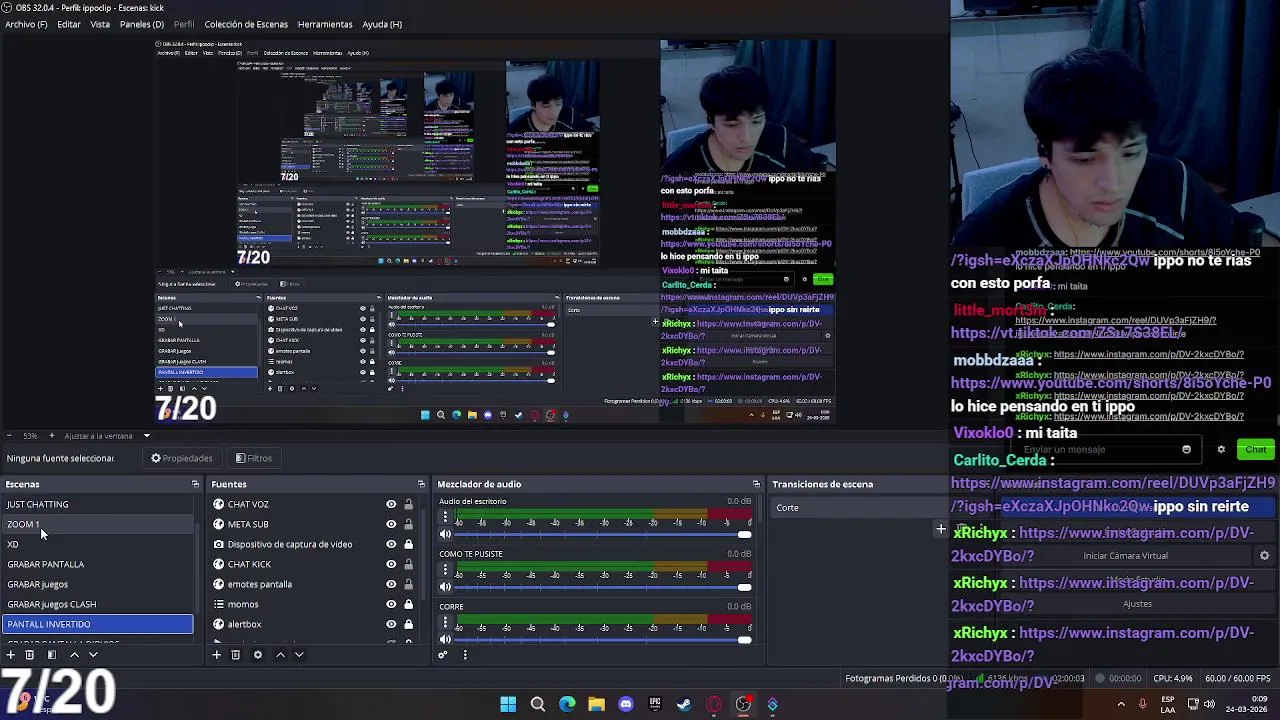Screen dimensions: 1280x720
Task: Open the three-dot menu for COMO TE PUISTE
Action: pyautogui.click(x=446, y=571)
